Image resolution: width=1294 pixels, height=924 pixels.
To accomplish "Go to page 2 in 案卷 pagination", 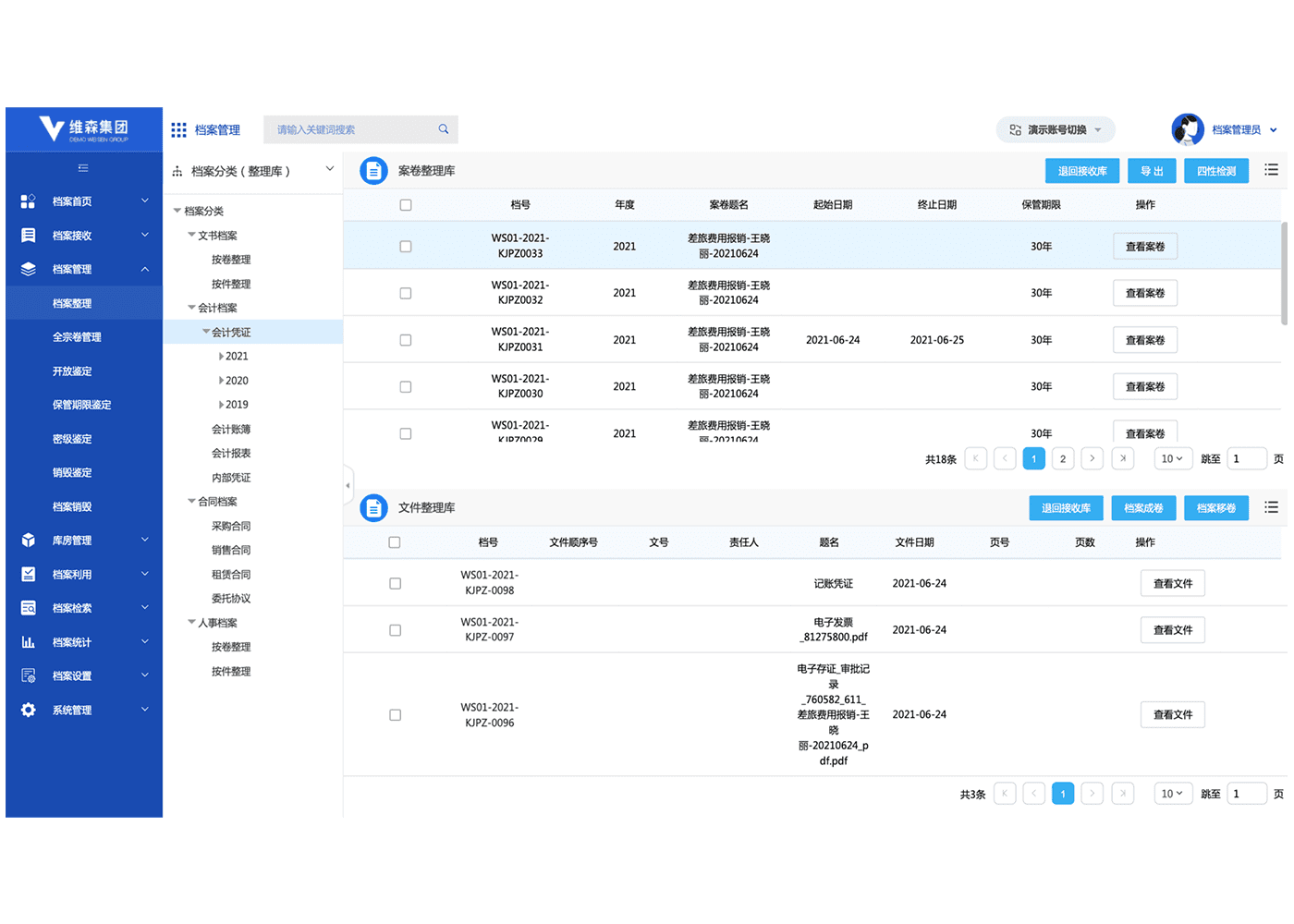I will tap(1063, 458).
